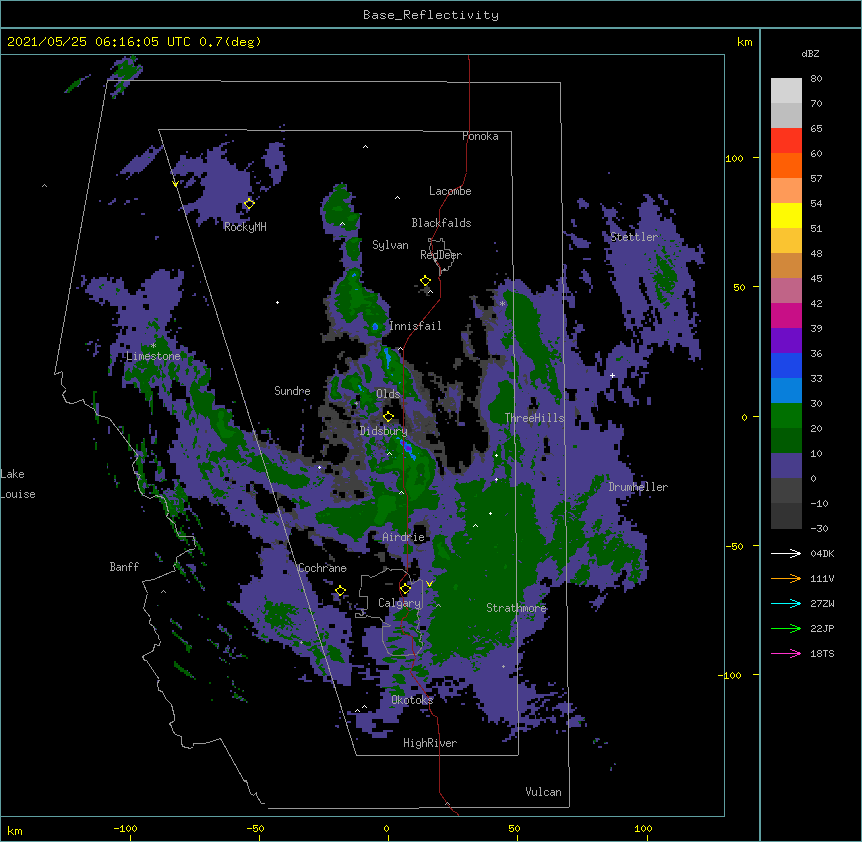Click the ThreeHills city label
The height and width of the screenshot is (842, 862).
534,418
